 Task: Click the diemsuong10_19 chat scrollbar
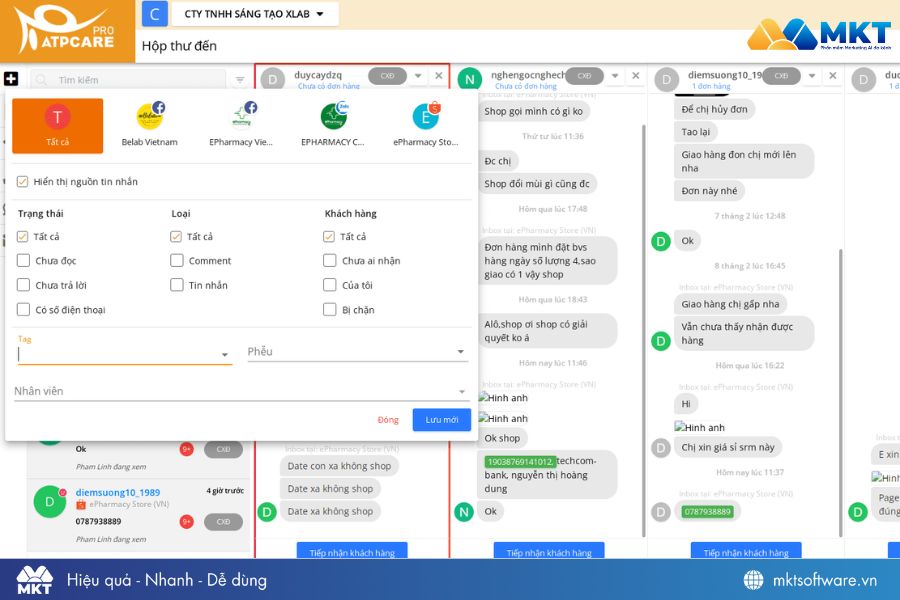click(x=840, y=392)
